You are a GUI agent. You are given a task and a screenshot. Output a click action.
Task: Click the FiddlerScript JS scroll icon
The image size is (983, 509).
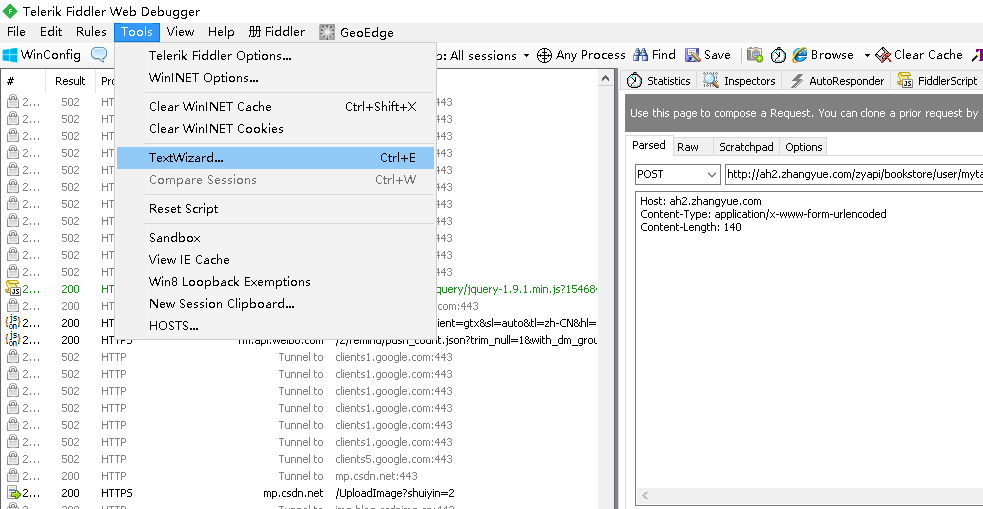click(x=905, y=81)
